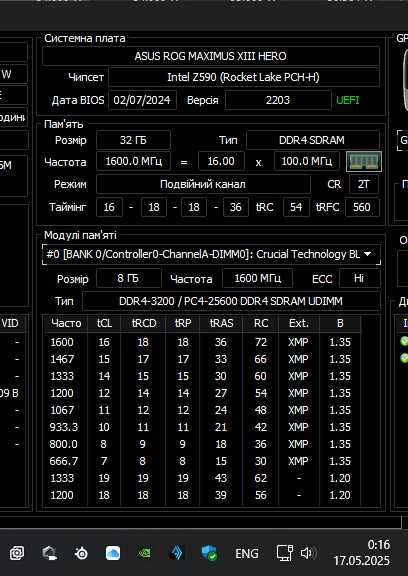Select the 800.0 frequency table row
The image size is (408, 576).
click(202, 444)
